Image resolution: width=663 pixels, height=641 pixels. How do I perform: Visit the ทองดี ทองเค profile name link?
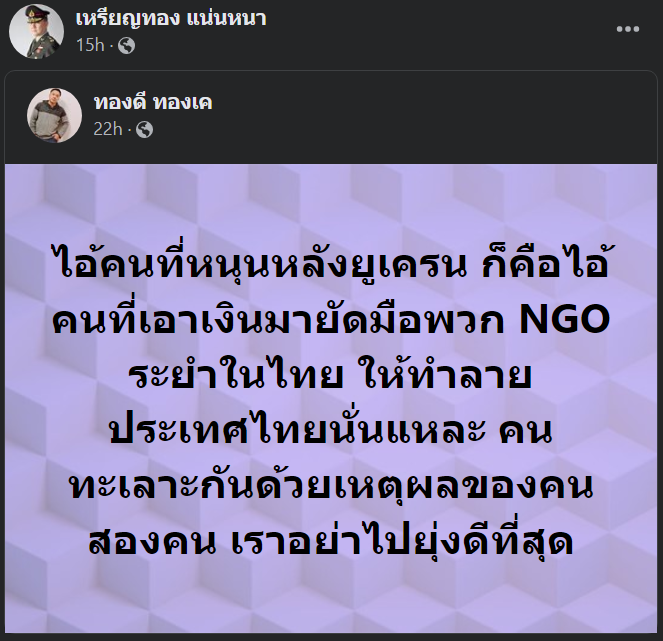153,102
